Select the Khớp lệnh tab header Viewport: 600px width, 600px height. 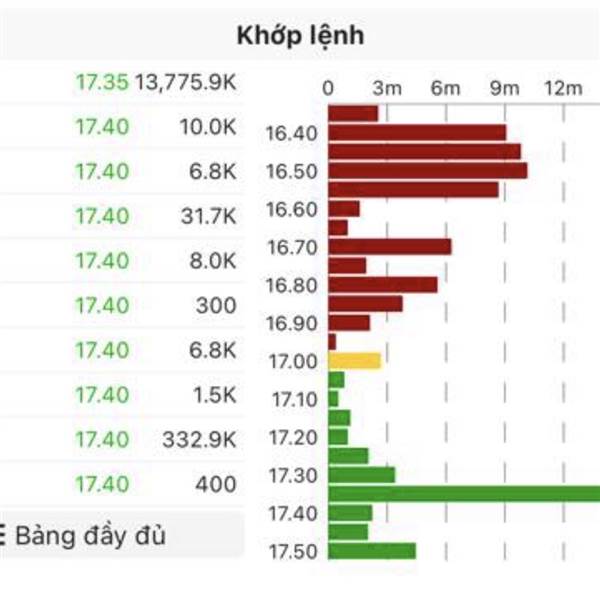click(300, 36)
